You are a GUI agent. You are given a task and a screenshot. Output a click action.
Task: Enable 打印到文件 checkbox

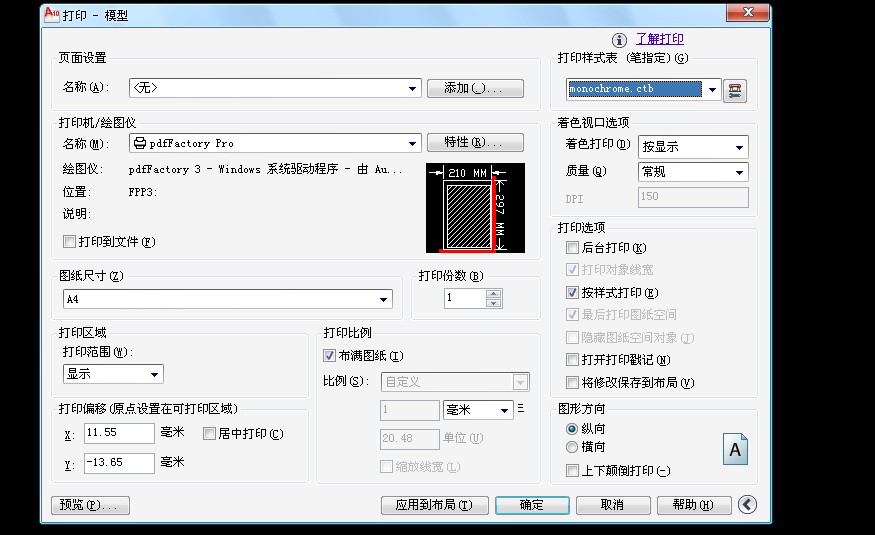tap(70, 242)
